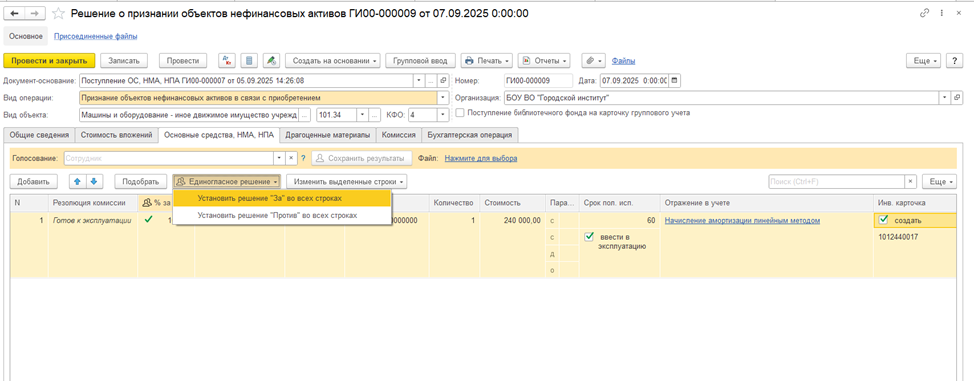Click ellipsis chooser for Документ-основание
Image resolution: width=974 pixels, height=381 pixels.
tap(431, 81)
